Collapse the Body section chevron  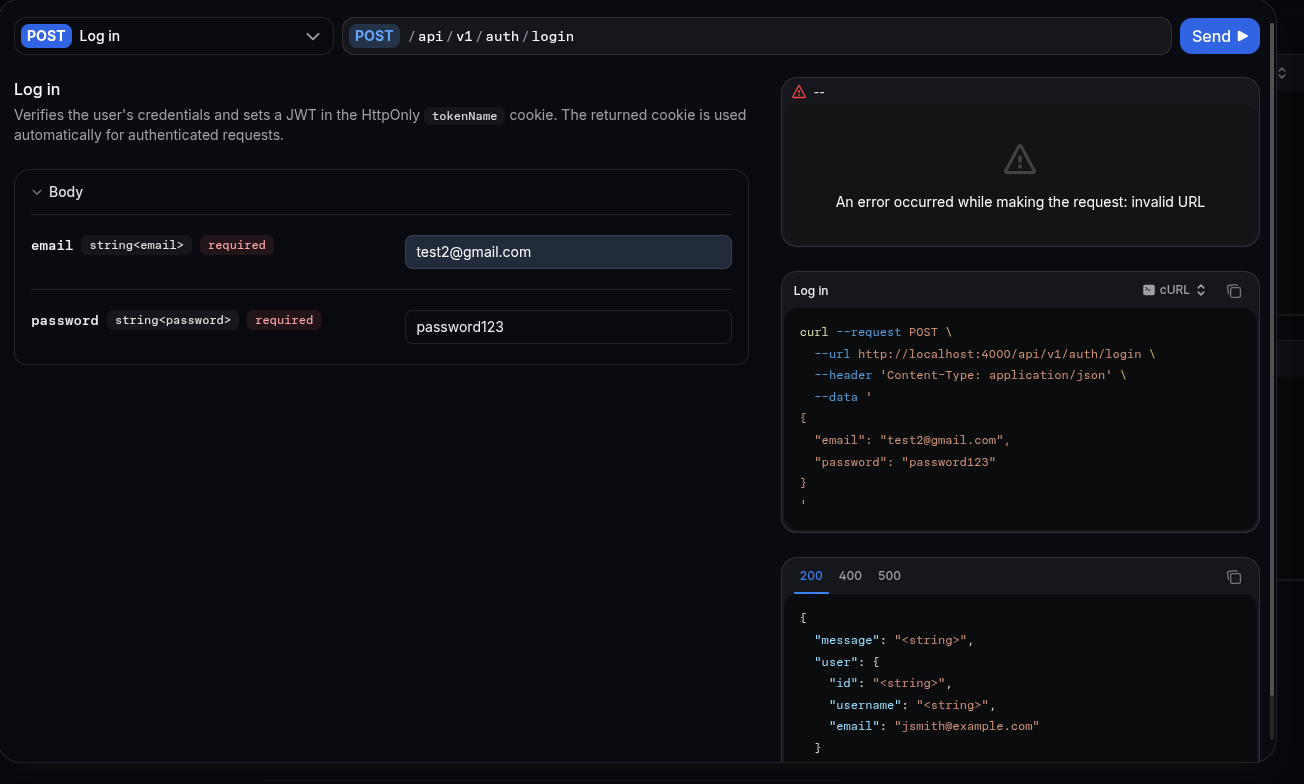click(37, 192)
